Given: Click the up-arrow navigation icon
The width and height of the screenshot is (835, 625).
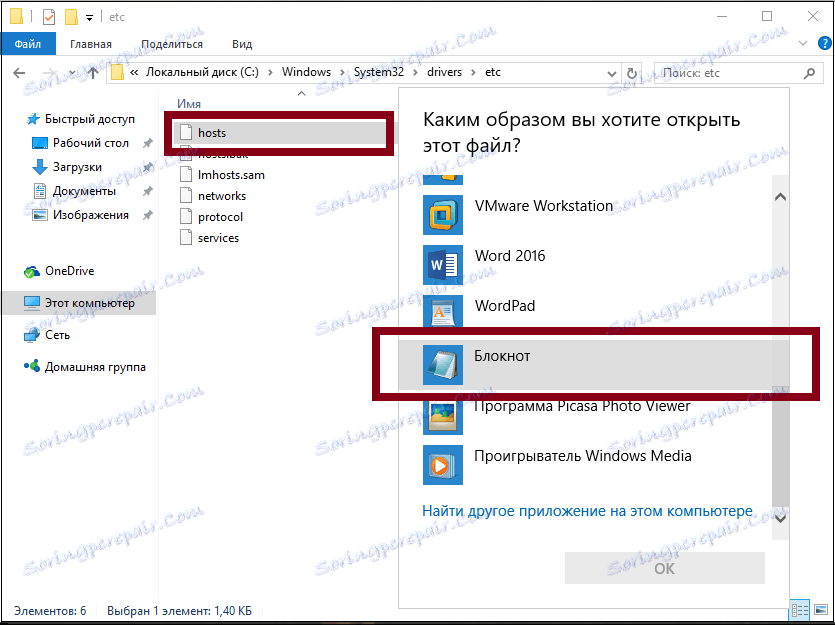Looking at the screenshot, I should (93, 72).
